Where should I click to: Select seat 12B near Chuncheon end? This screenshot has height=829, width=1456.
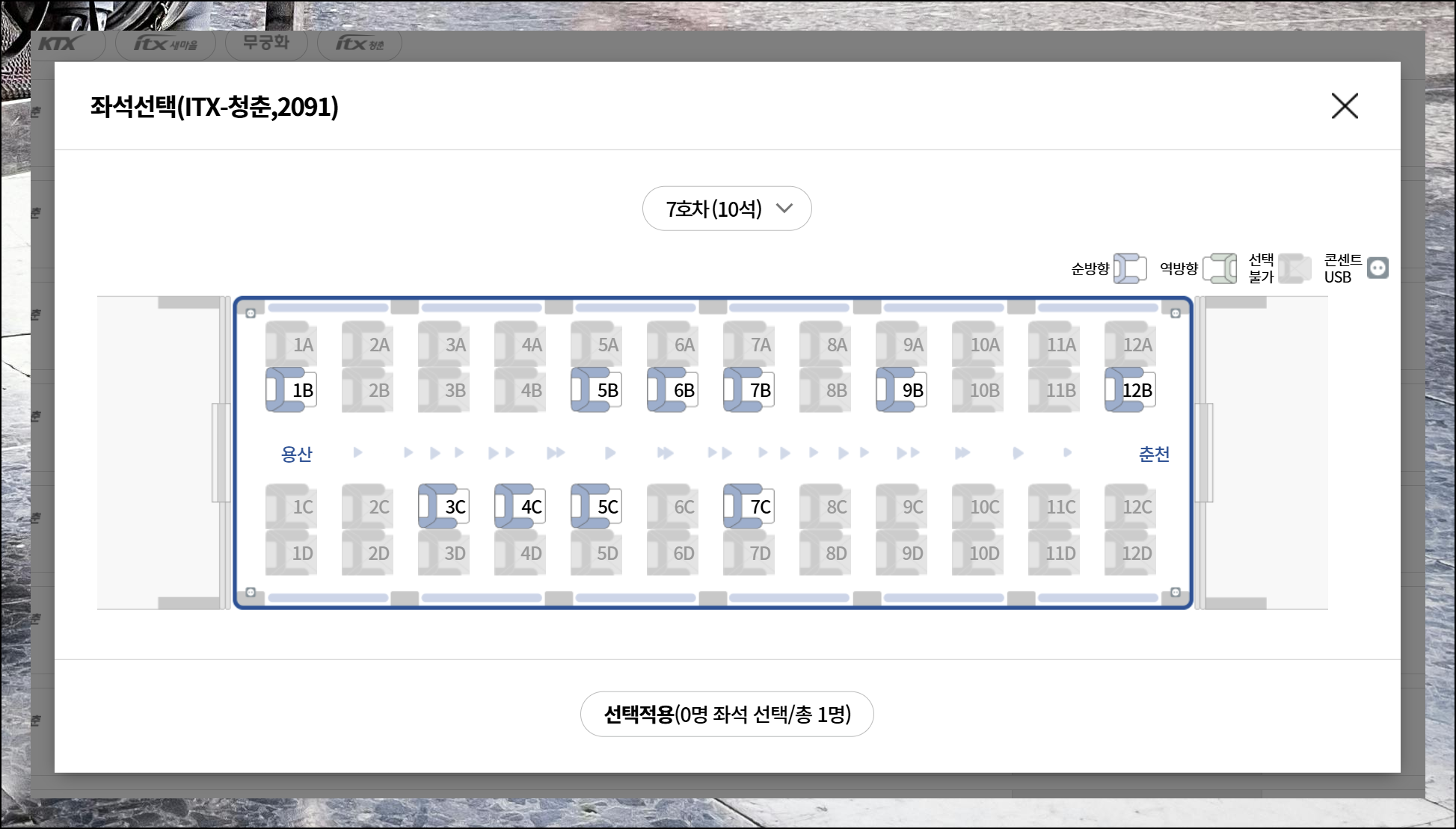tap(1131, 389)
